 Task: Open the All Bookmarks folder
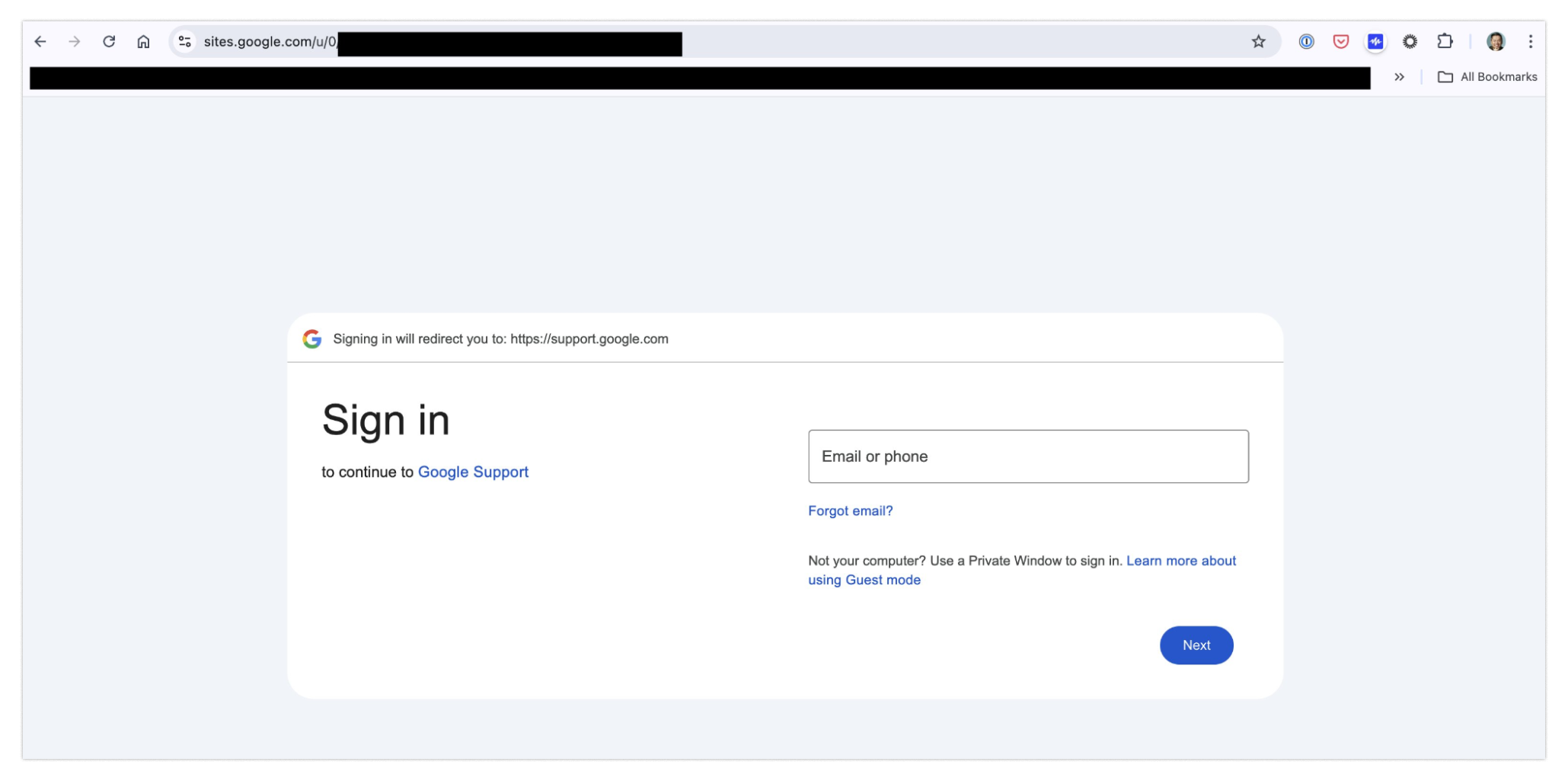1487,77
